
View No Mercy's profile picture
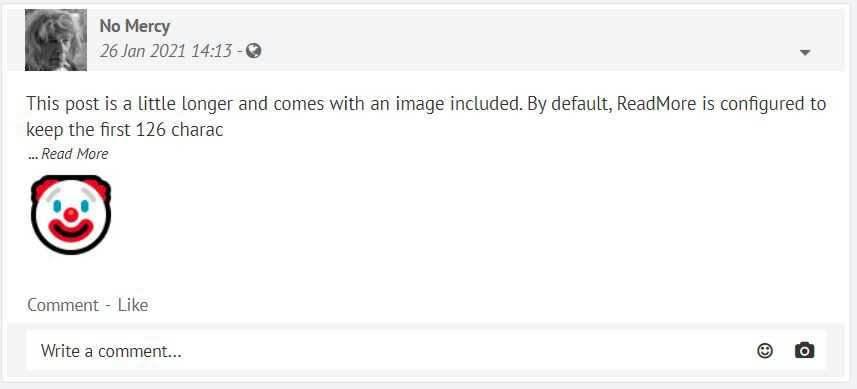point(56,40)
